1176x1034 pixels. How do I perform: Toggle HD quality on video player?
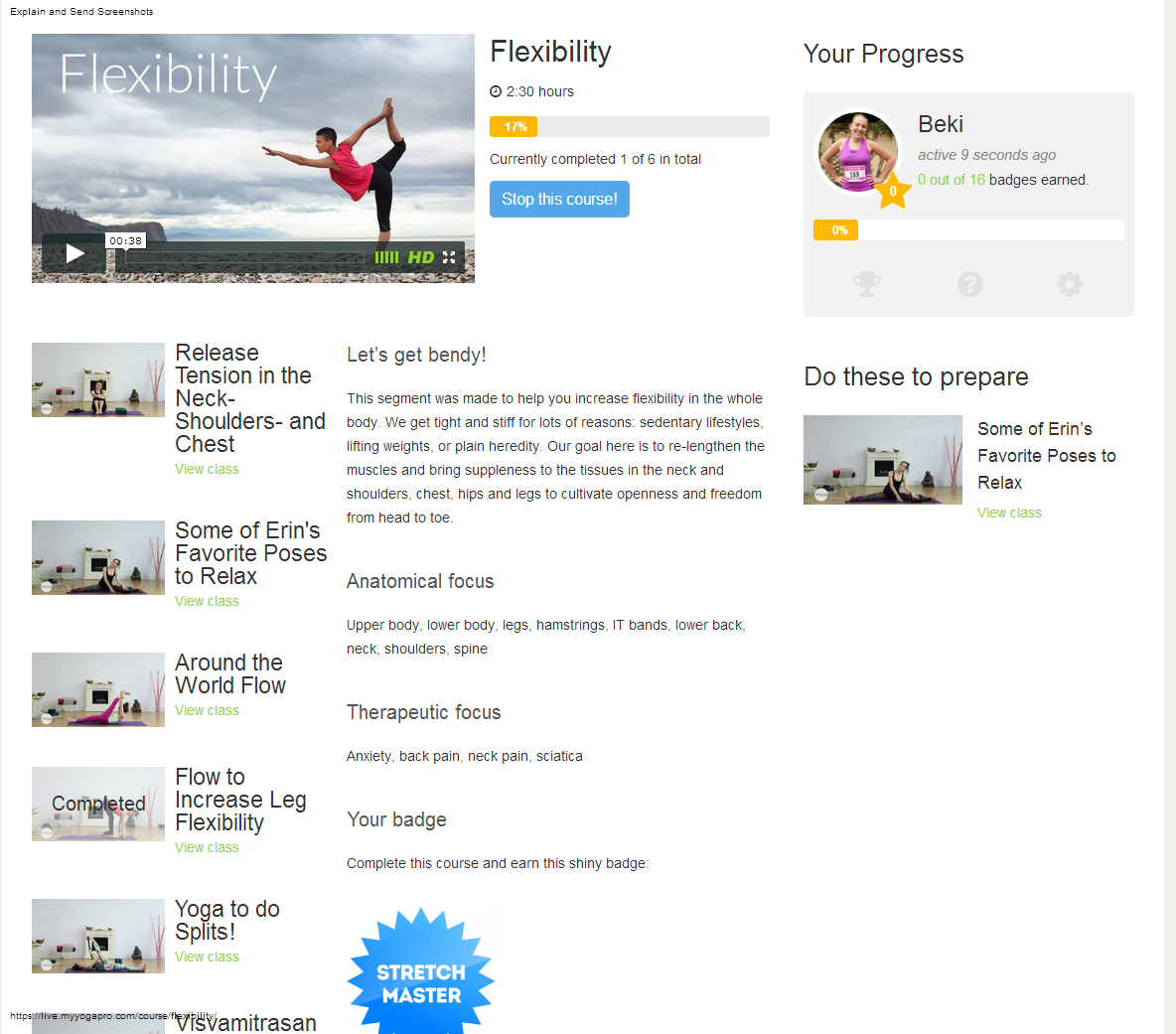[421, 257]
